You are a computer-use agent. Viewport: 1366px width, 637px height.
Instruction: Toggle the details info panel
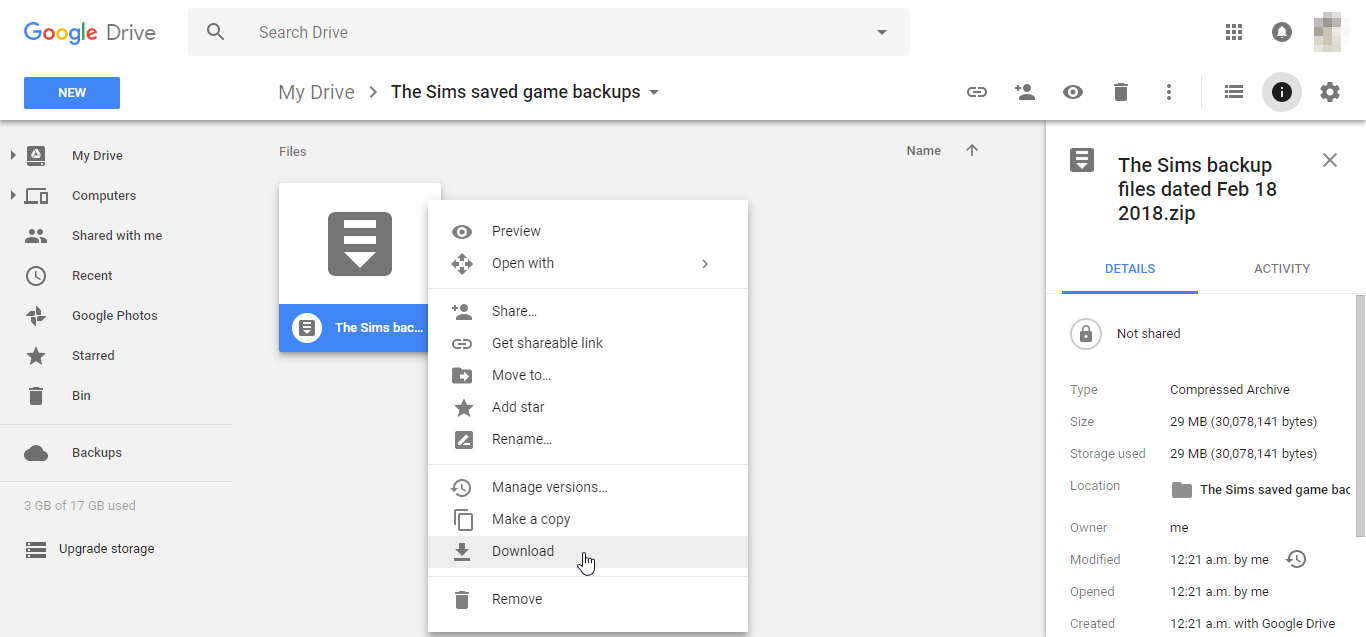pyautogui.click(x=1282, y=92)
